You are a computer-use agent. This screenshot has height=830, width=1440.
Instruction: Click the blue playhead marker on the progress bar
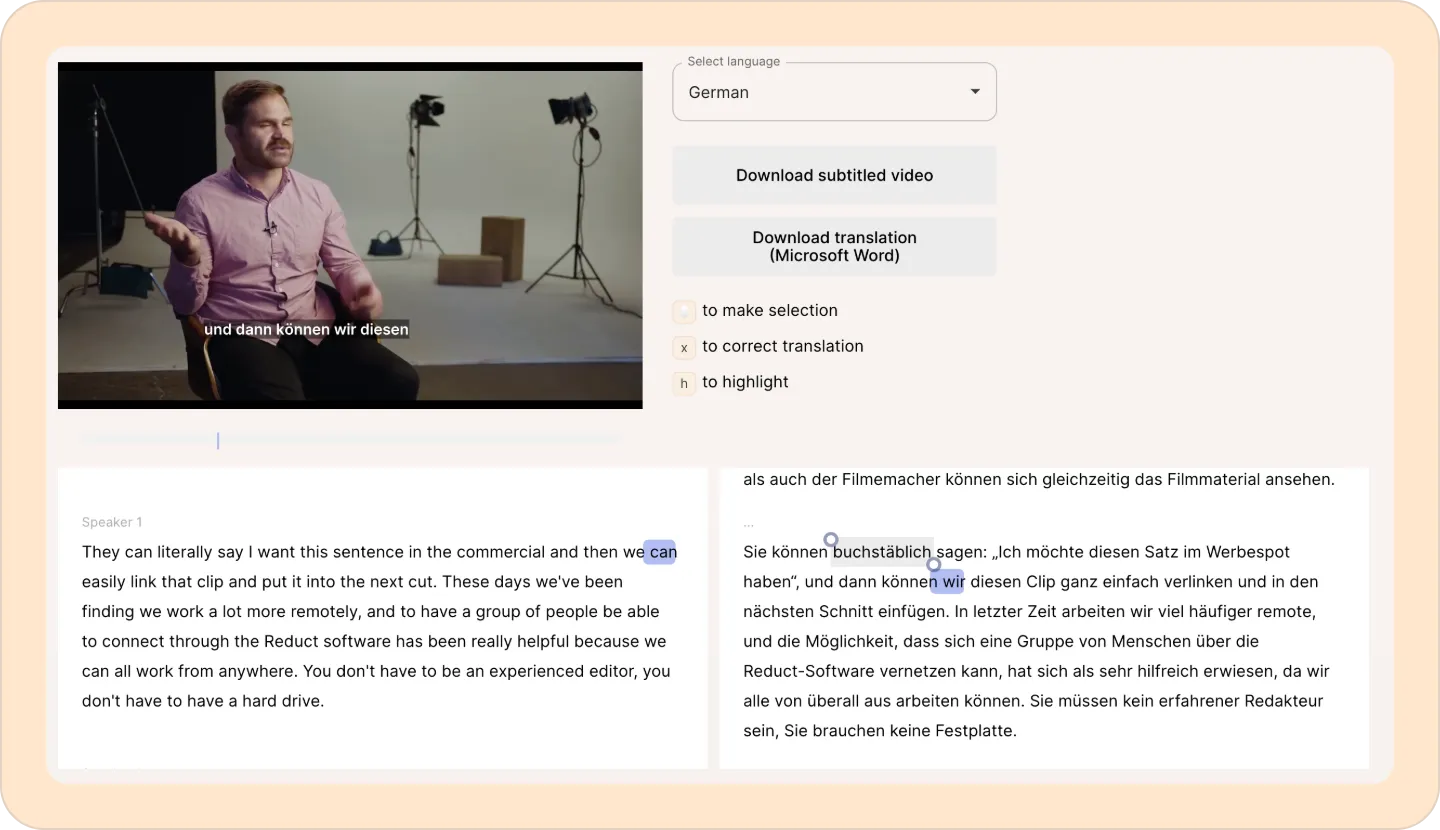pyautogui.click(x=218, y=440)
